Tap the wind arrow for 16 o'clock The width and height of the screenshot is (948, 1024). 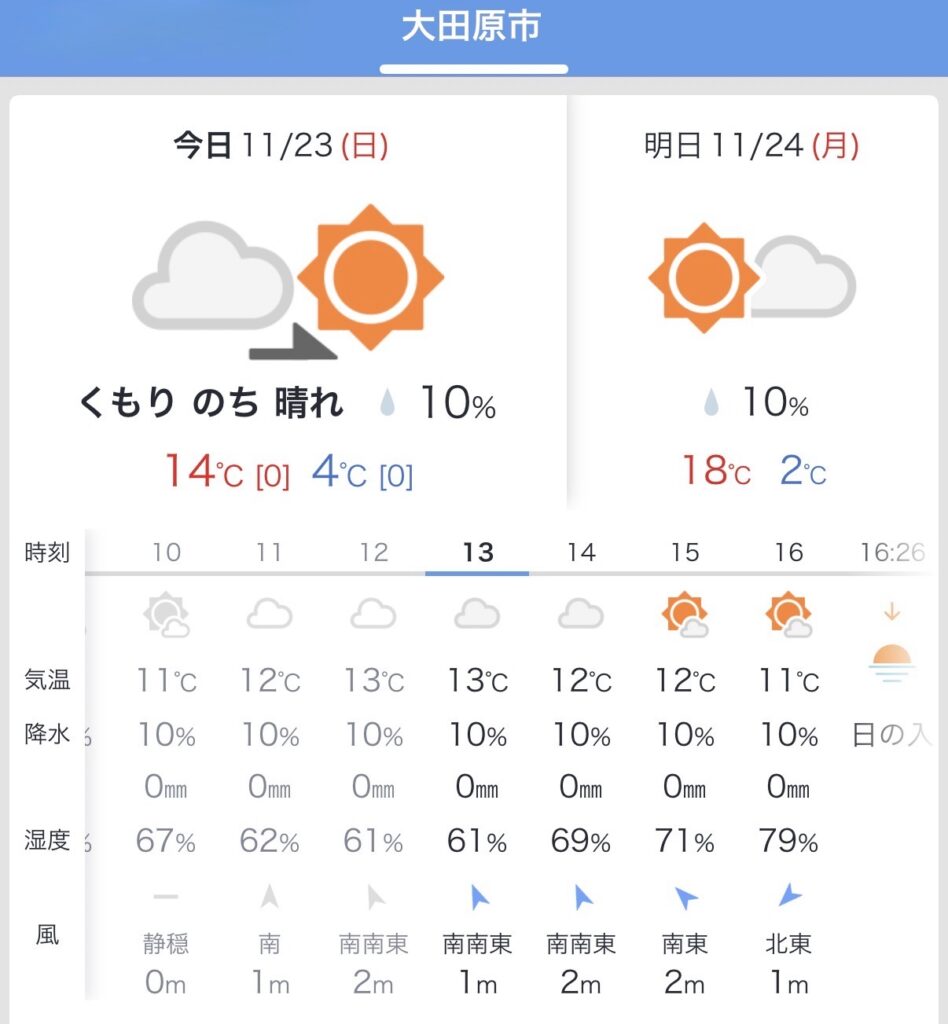coord(789,897)
